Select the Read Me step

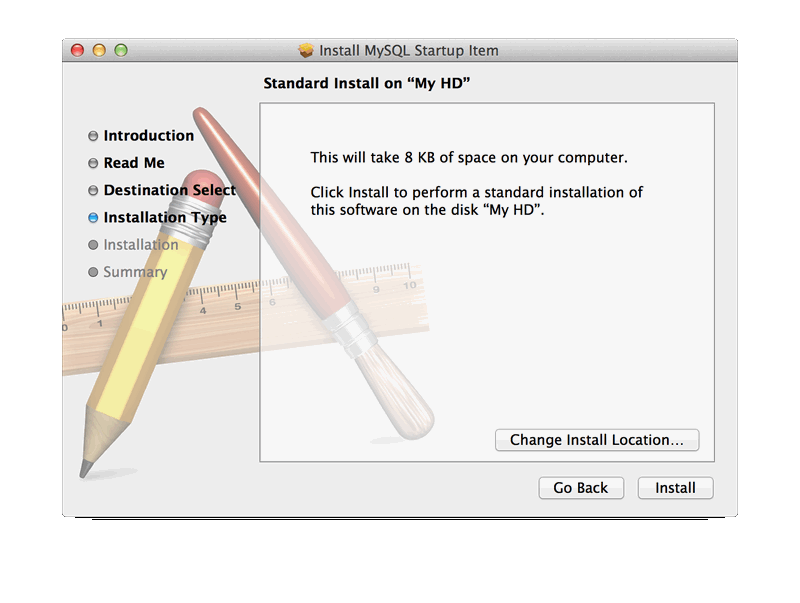point(134,163)
